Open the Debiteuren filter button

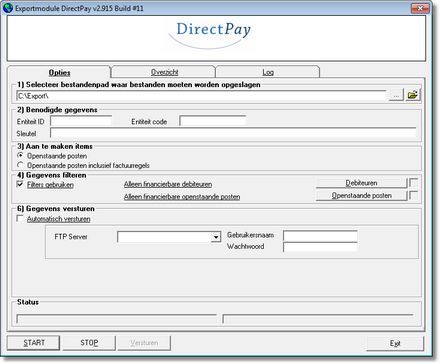pos(361,183)
